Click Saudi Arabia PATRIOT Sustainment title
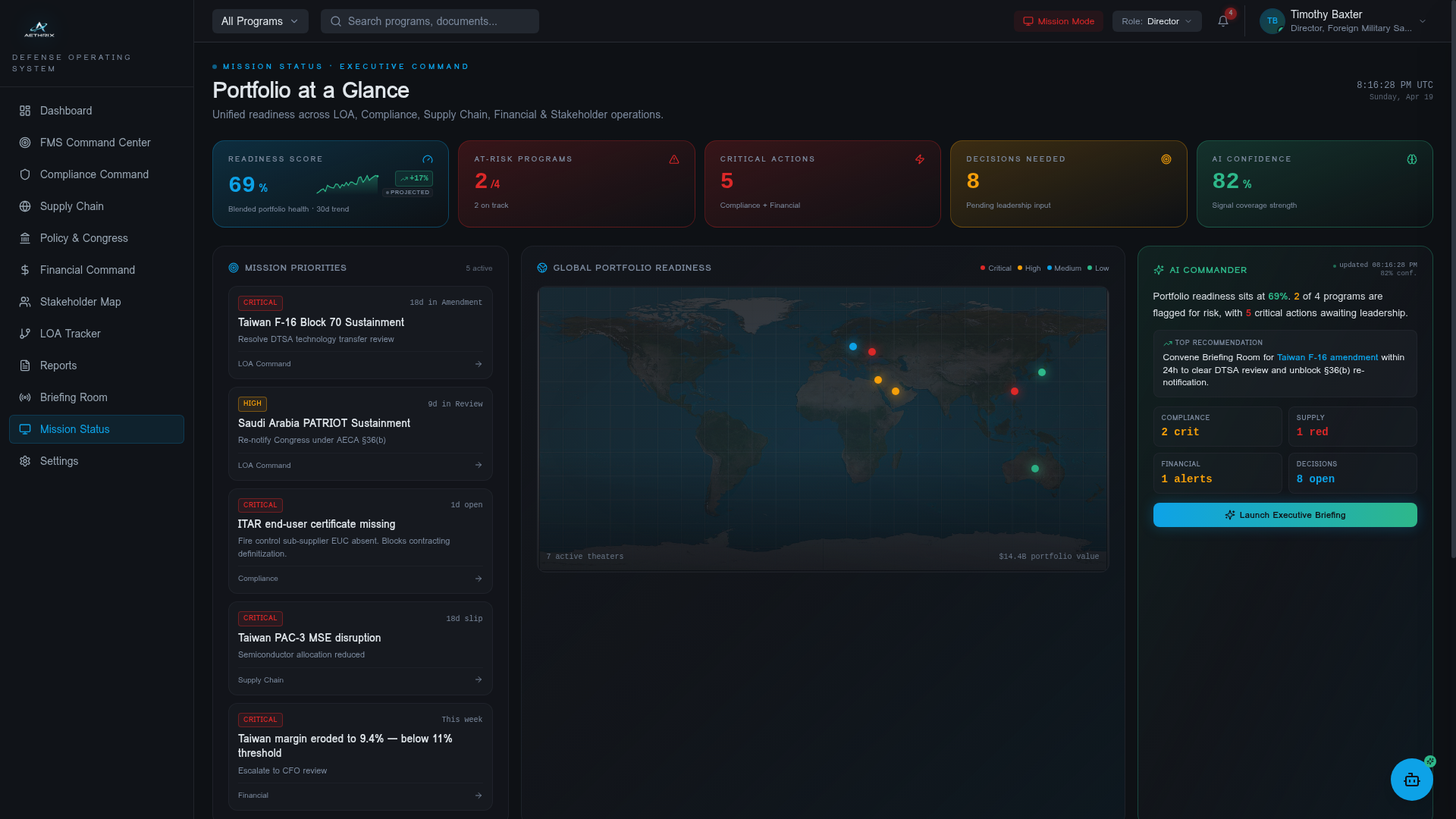The height and width of the screenshot is (819, 1456). pyautogui.click(x=324, y=423)
